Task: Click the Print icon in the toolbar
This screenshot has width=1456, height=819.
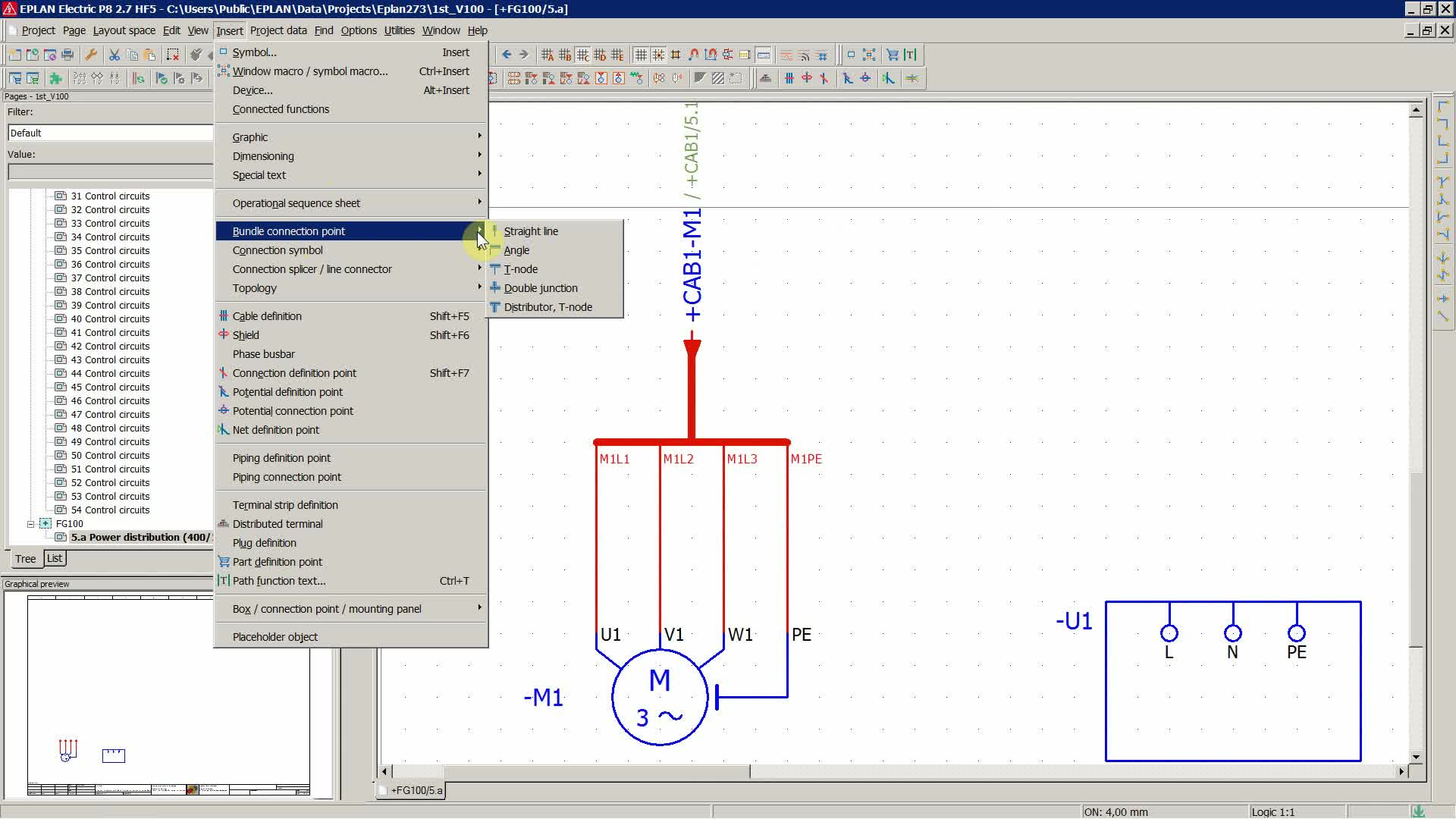Action: pyautogui.click(x=67, y=55)
